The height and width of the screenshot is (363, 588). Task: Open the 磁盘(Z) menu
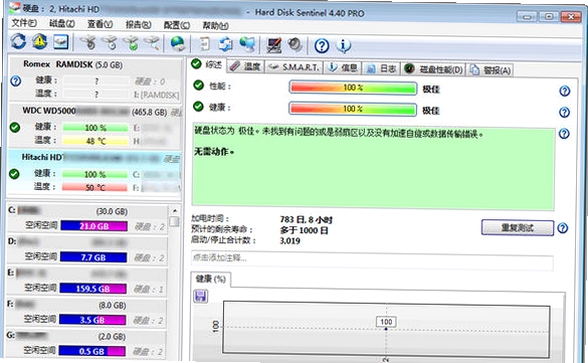tap(62, 24)
